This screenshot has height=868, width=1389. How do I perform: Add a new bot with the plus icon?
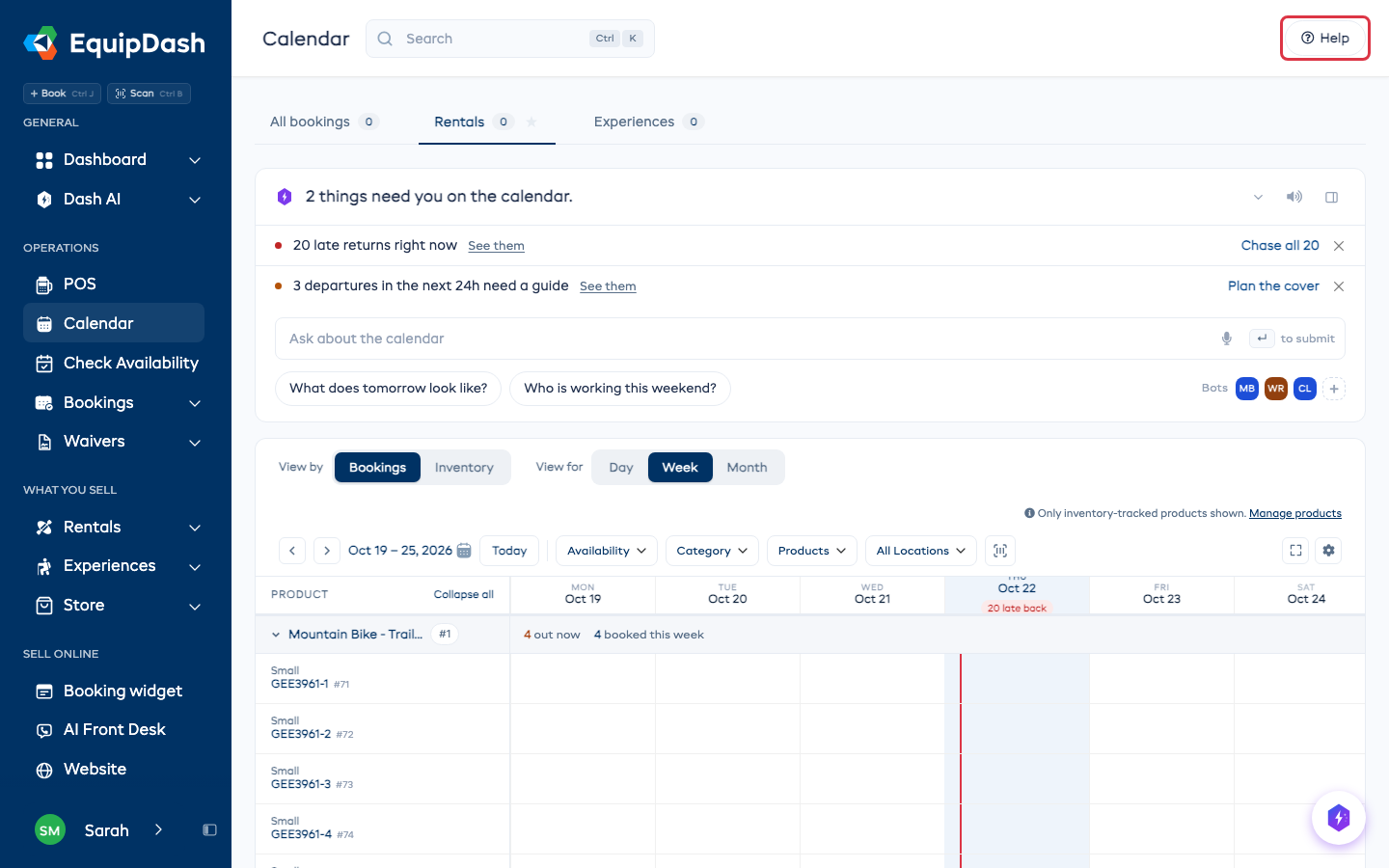[1334, 389]
